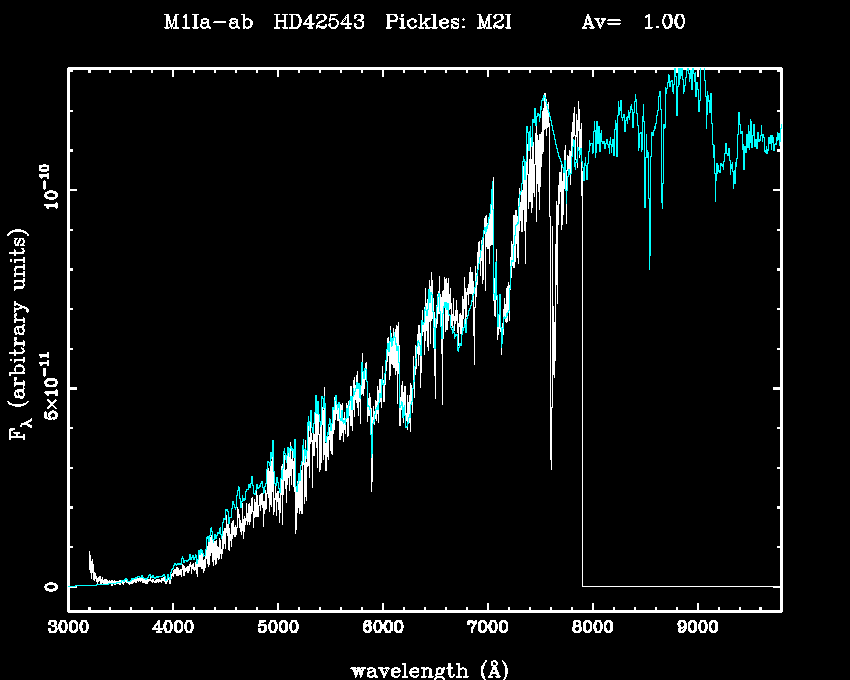850x680 pixels.
Task: Click the 0 tick label on y-axis
Action: pyautogui.click(x=50, y=586)
